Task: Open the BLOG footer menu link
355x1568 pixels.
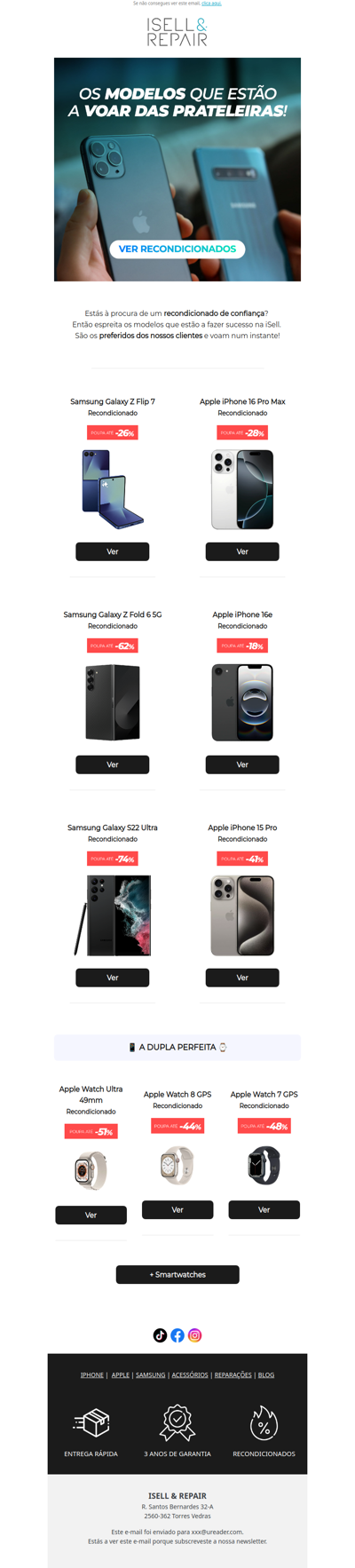Action: (266, 1374)
